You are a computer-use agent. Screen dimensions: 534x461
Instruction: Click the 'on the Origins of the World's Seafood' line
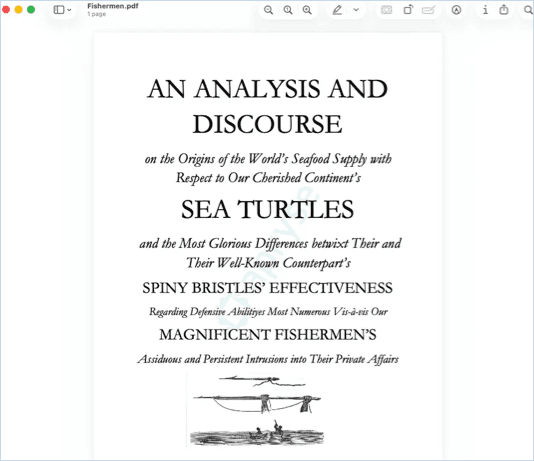(268, 159)
